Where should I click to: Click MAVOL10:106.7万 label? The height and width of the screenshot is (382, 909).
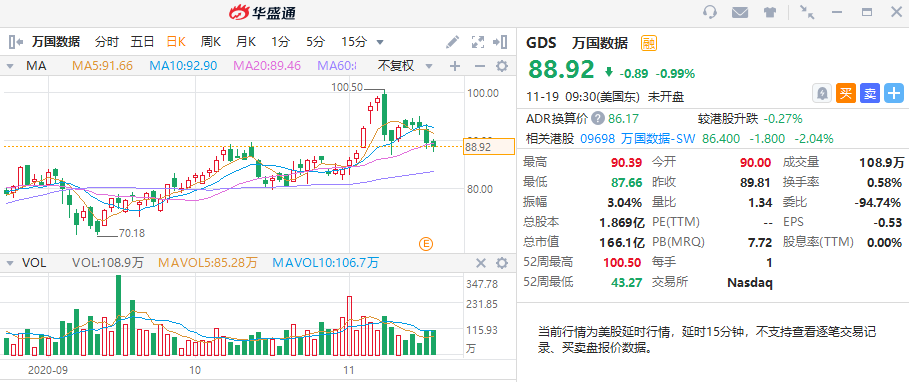(x=325, y=263)
